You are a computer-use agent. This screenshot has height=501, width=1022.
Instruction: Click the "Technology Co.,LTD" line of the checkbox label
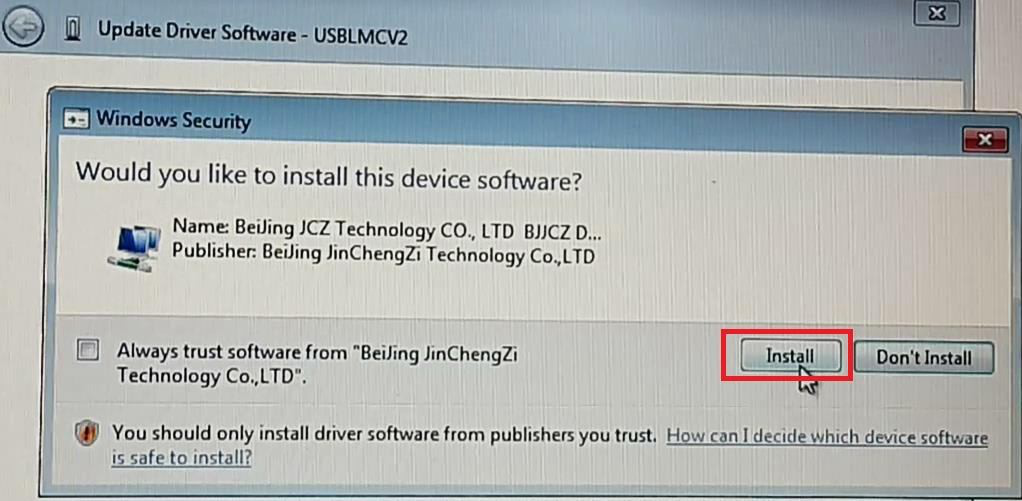point(212,377)
